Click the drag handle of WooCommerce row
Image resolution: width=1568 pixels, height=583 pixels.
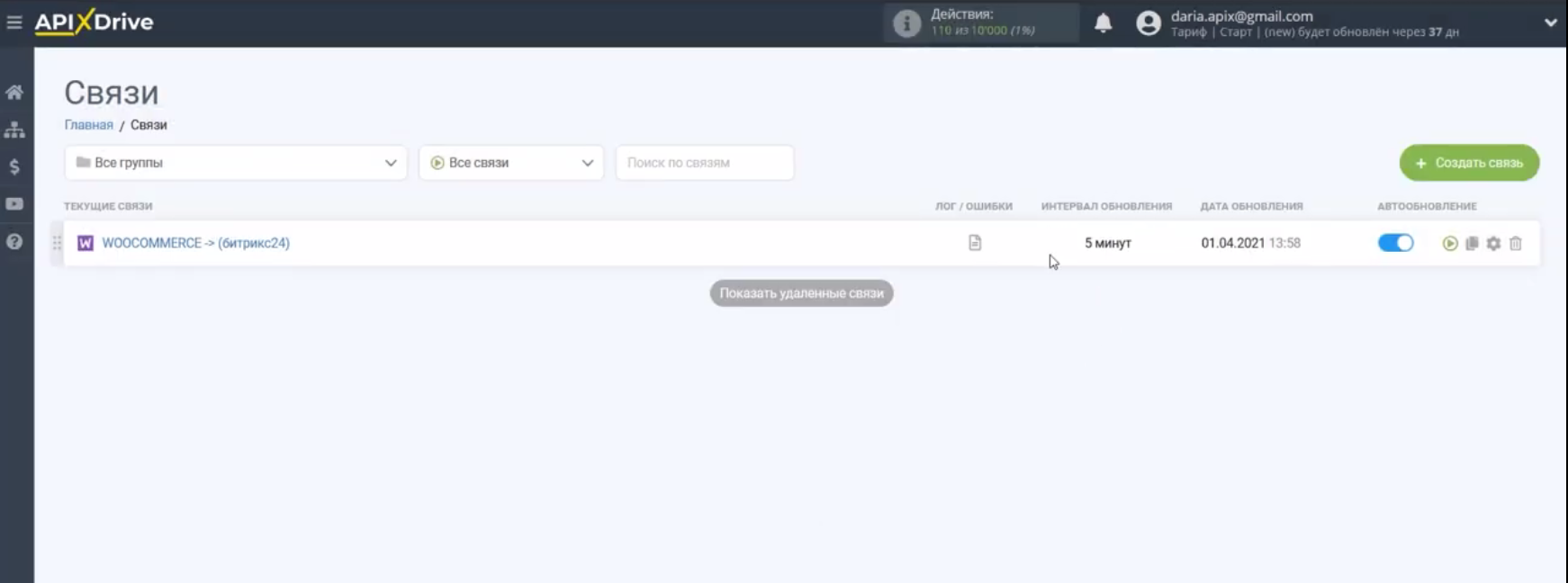tap(57, 243)
